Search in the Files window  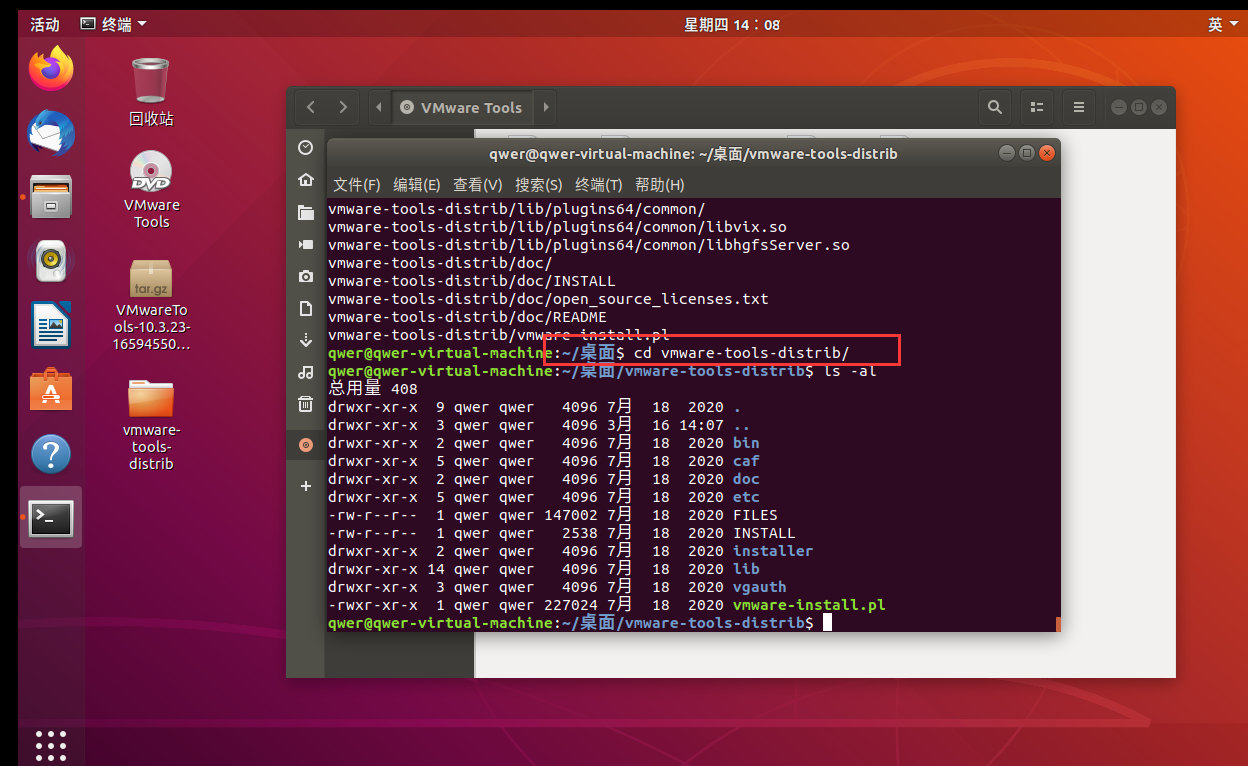[x=994, y=107]
